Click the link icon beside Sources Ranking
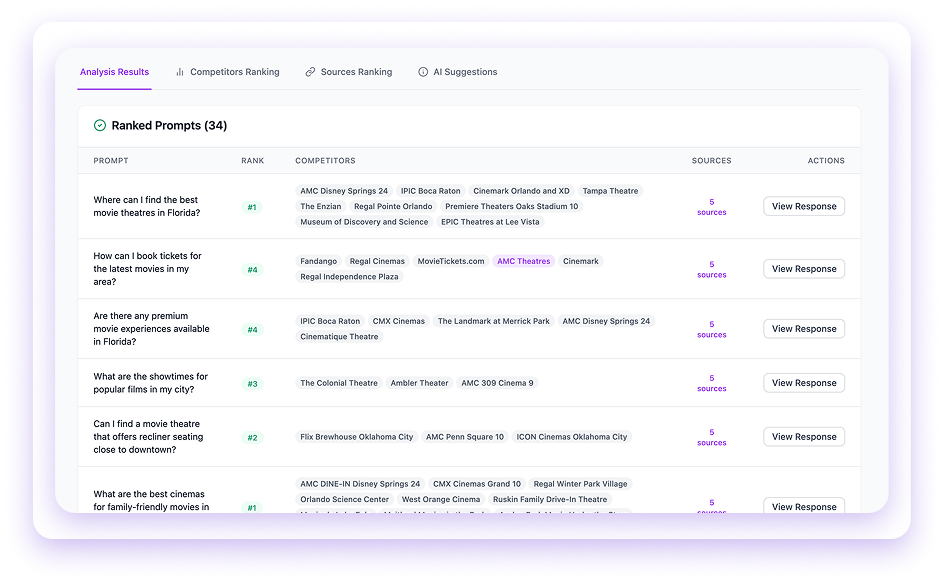The image size is (944, 583). point(310,72)
